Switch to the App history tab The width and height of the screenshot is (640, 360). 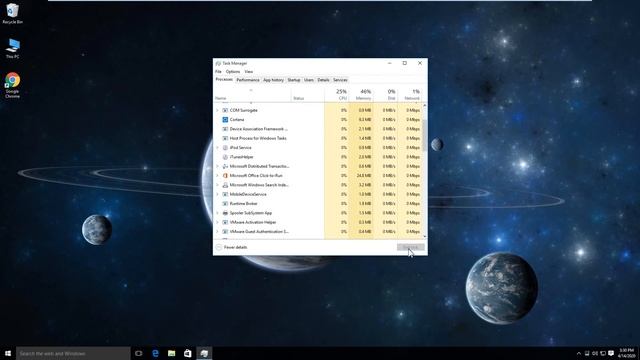pos(273,80)
